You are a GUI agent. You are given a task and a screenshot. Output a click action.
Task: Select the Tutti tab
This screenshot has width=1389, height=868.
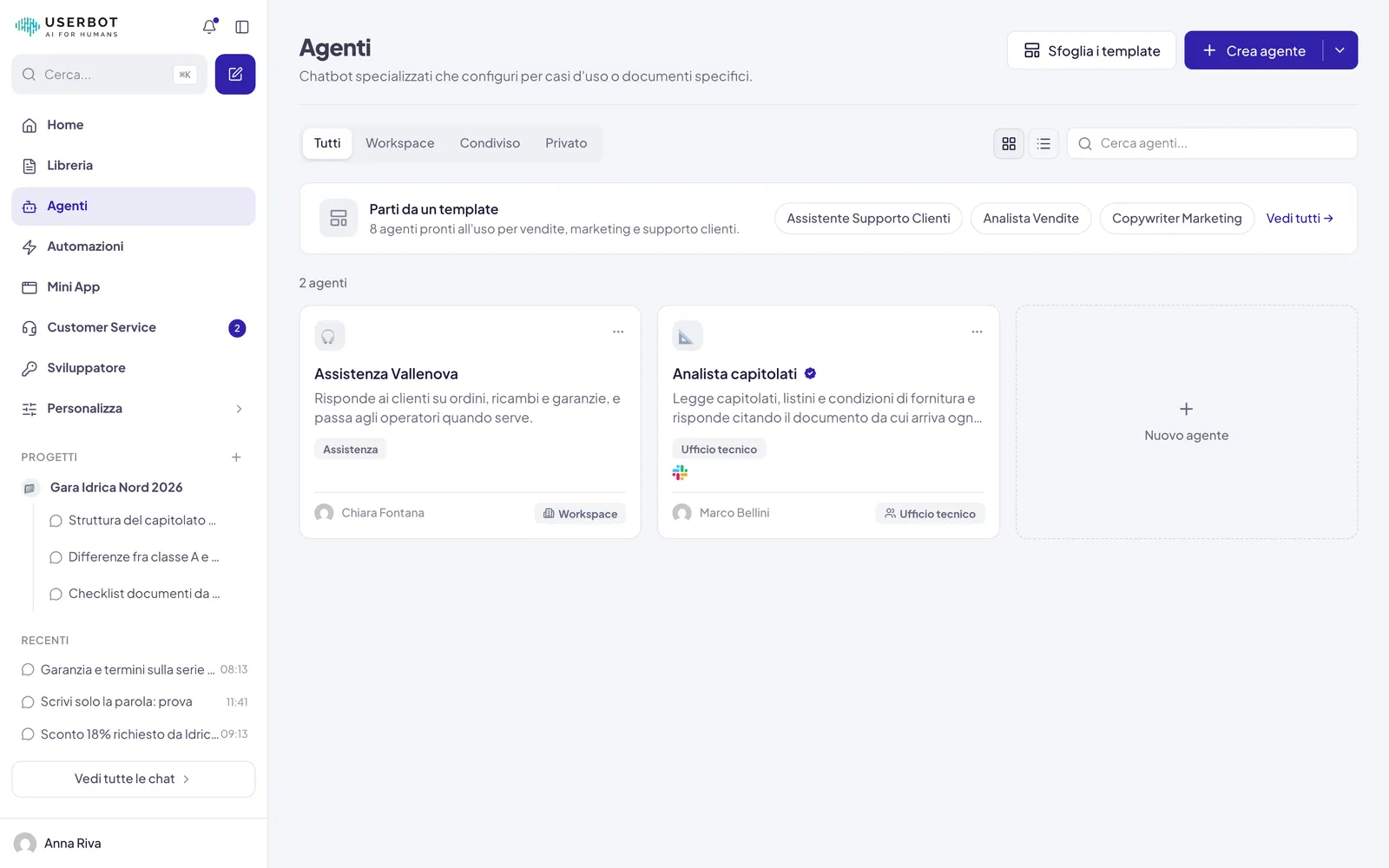pyautogui.click(x=327, y=143)
